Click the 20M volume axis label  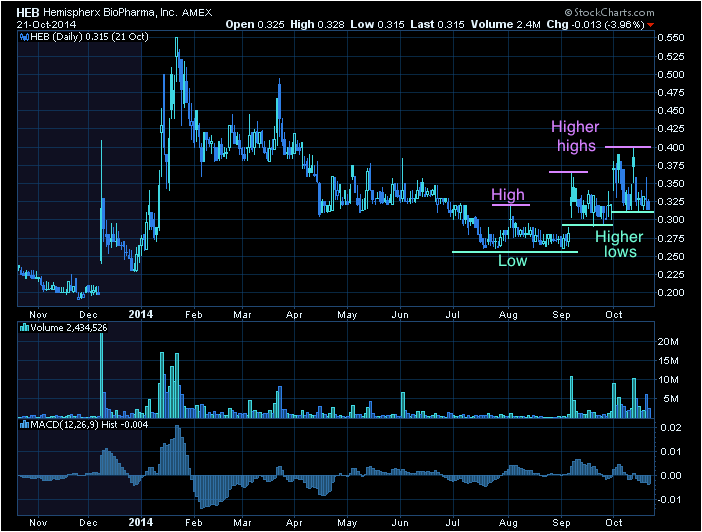click(x=668, y=342)
